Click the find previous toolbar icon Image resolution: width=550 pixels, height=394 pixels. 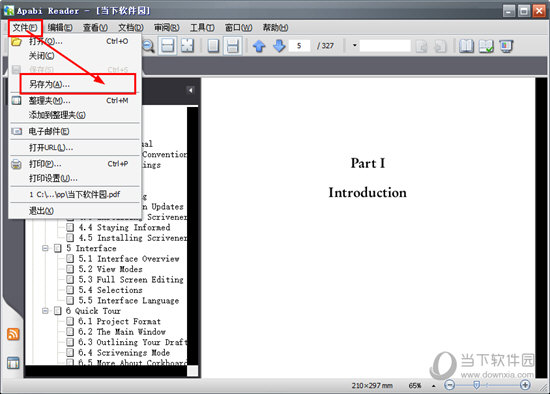pyautogui.click(x=422, y=46)
